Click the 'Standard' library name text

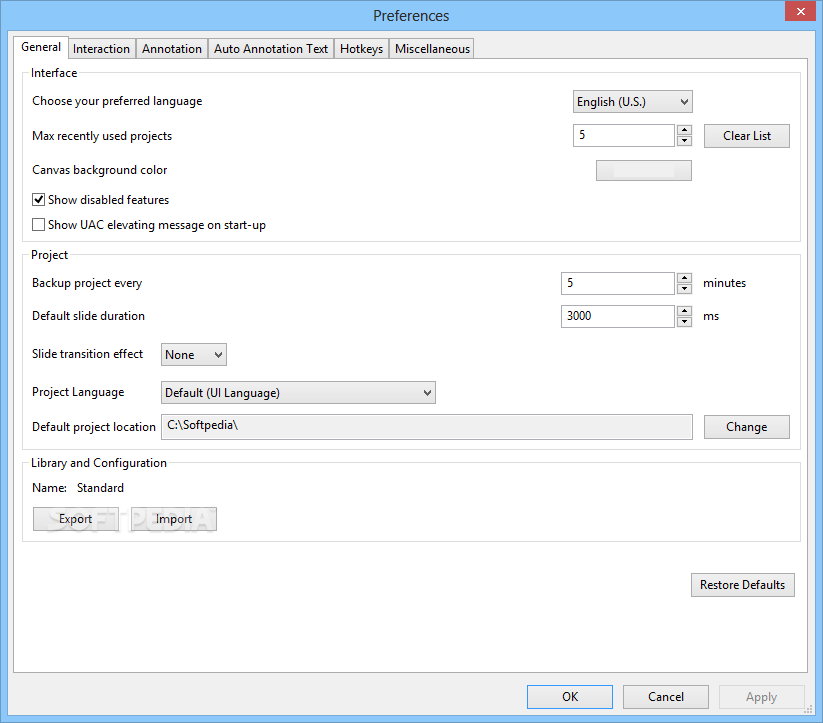pos(100,488)
